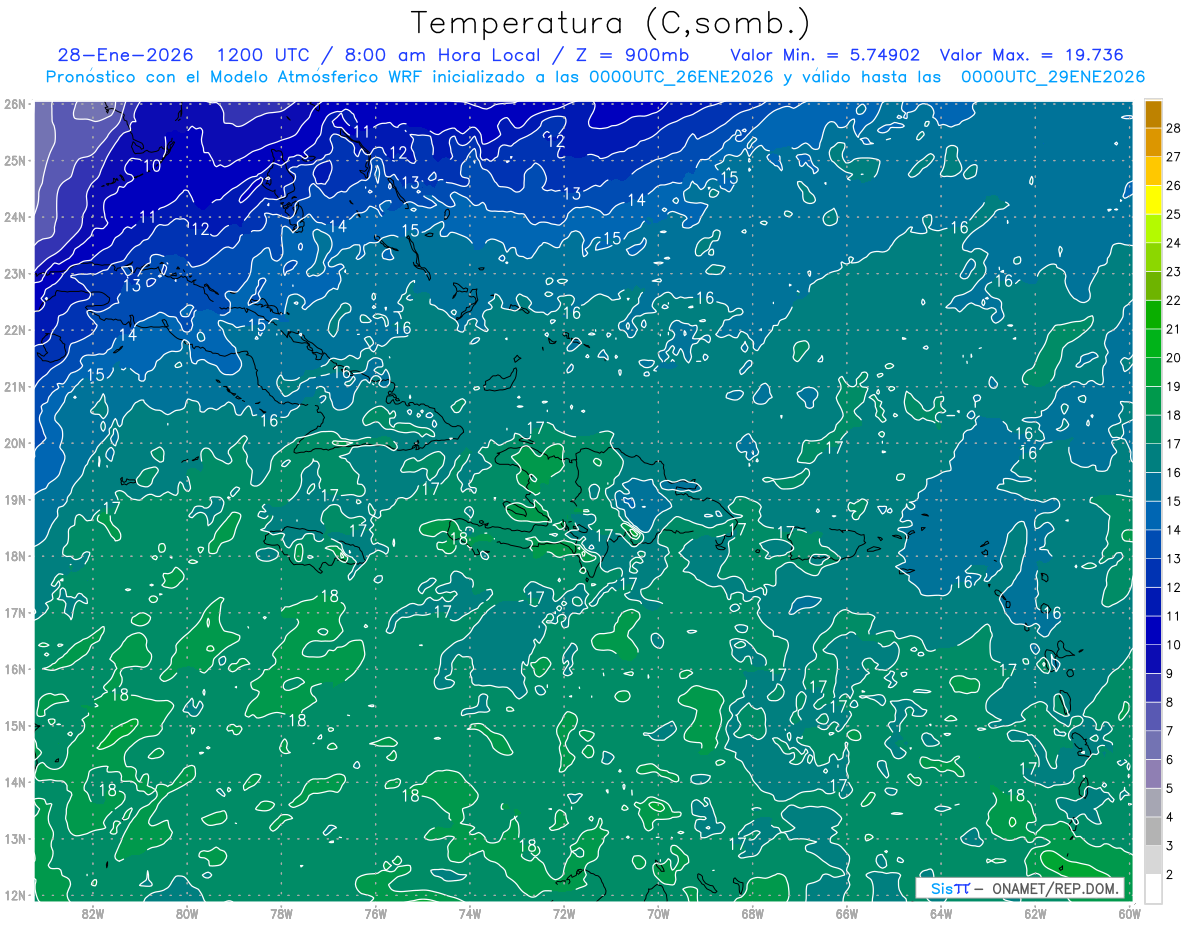Click the color legend label "19"

click(x=1173, y=386)
